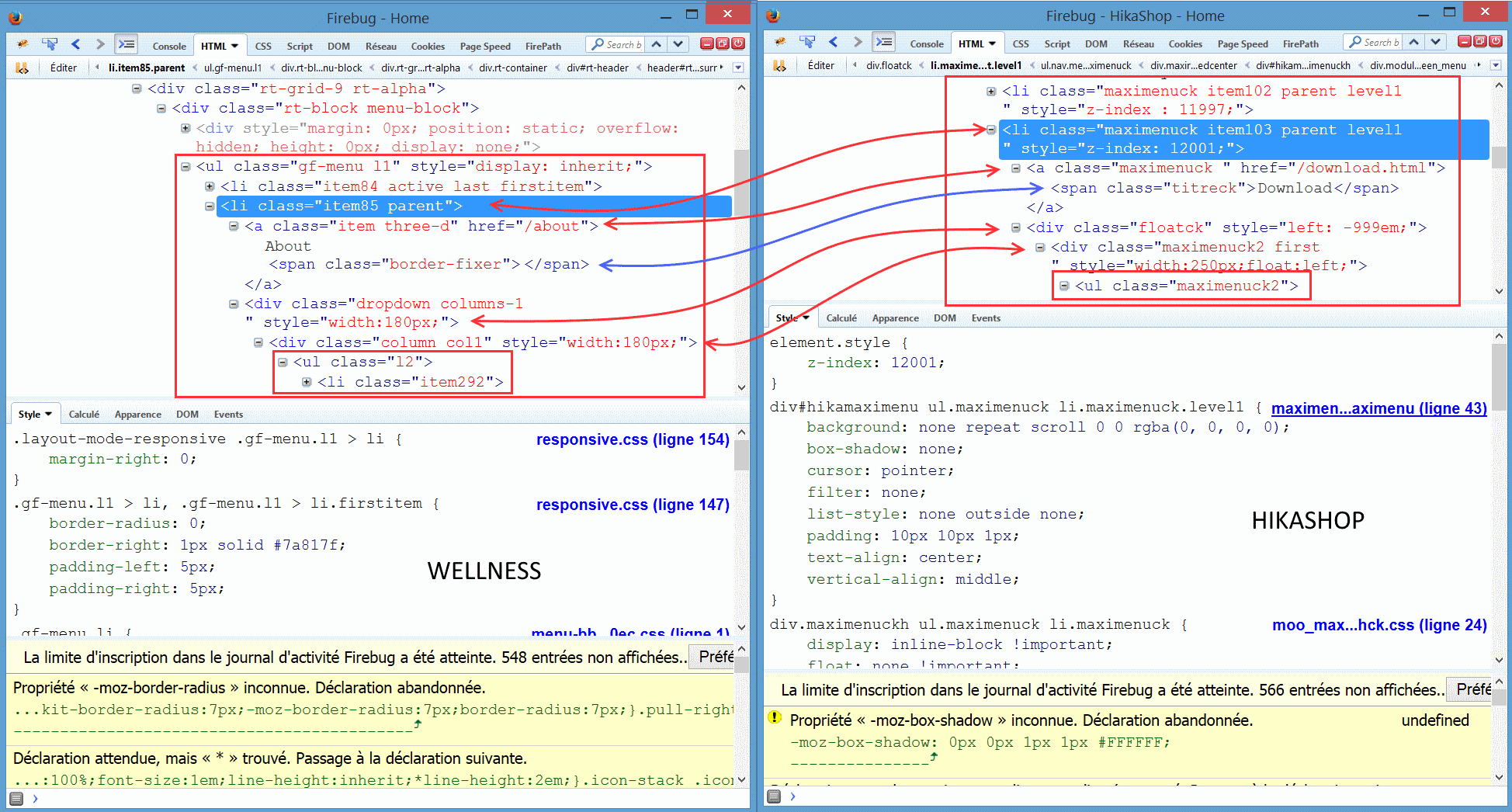Minimize Firebug panel in Home window
1512x812 pixels.
click(707, 43)
